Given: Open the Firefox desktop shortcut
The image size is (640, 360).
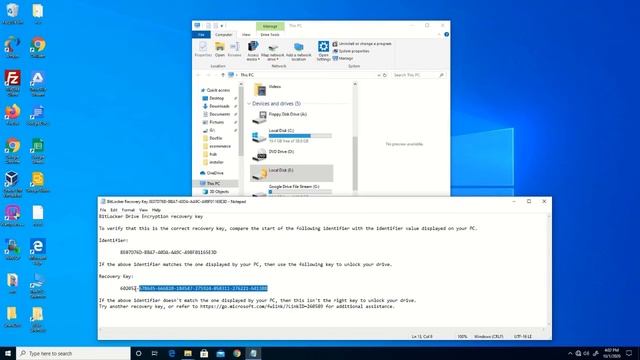Looking at the screenshot, I should click(x=13, y=115).
